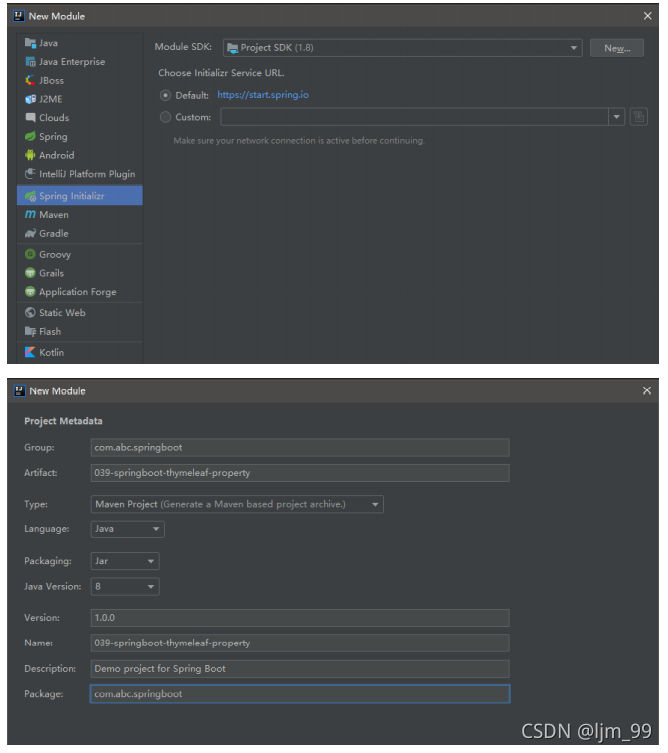Select Static Web in the module list

pyautogui.click(x=80, y=313)
